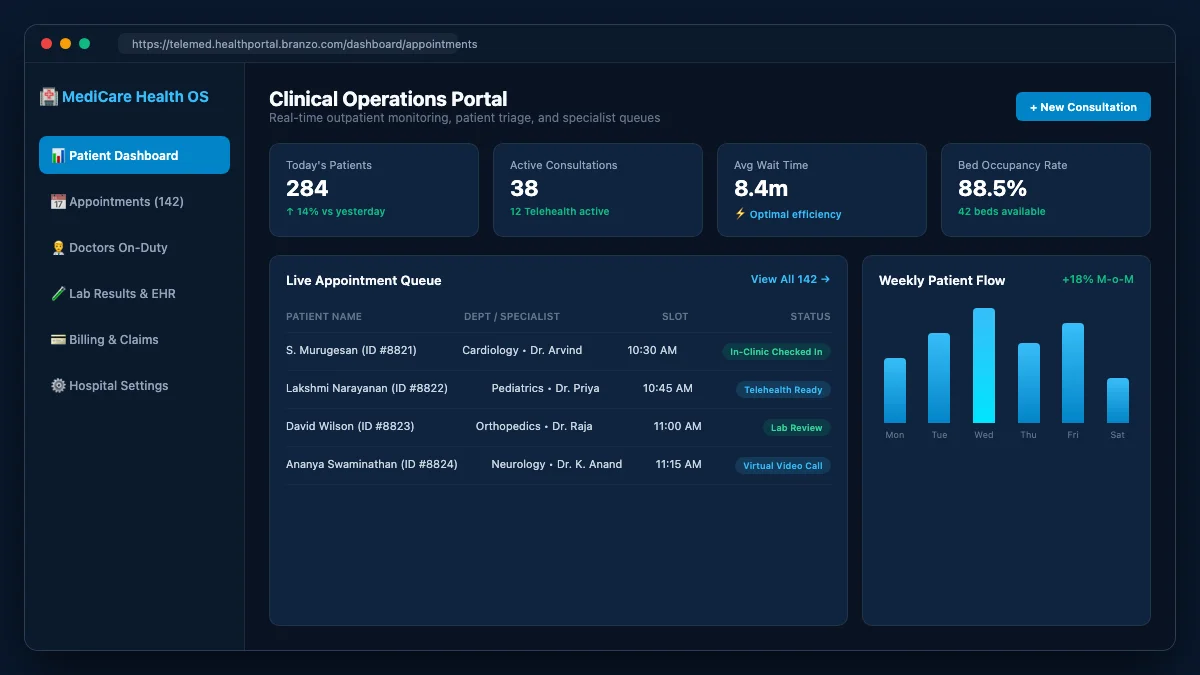1200x675 pixels.
Task: Click the hospital logo icon beside MediCare Health OS
Action: tap(48, 97)
